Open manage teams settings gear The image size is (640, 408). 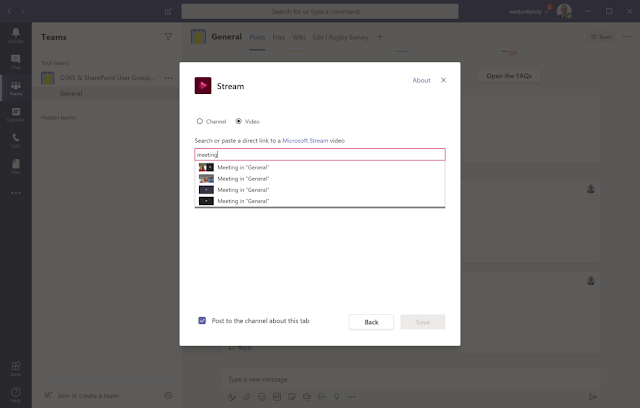(x=168, y=395)
